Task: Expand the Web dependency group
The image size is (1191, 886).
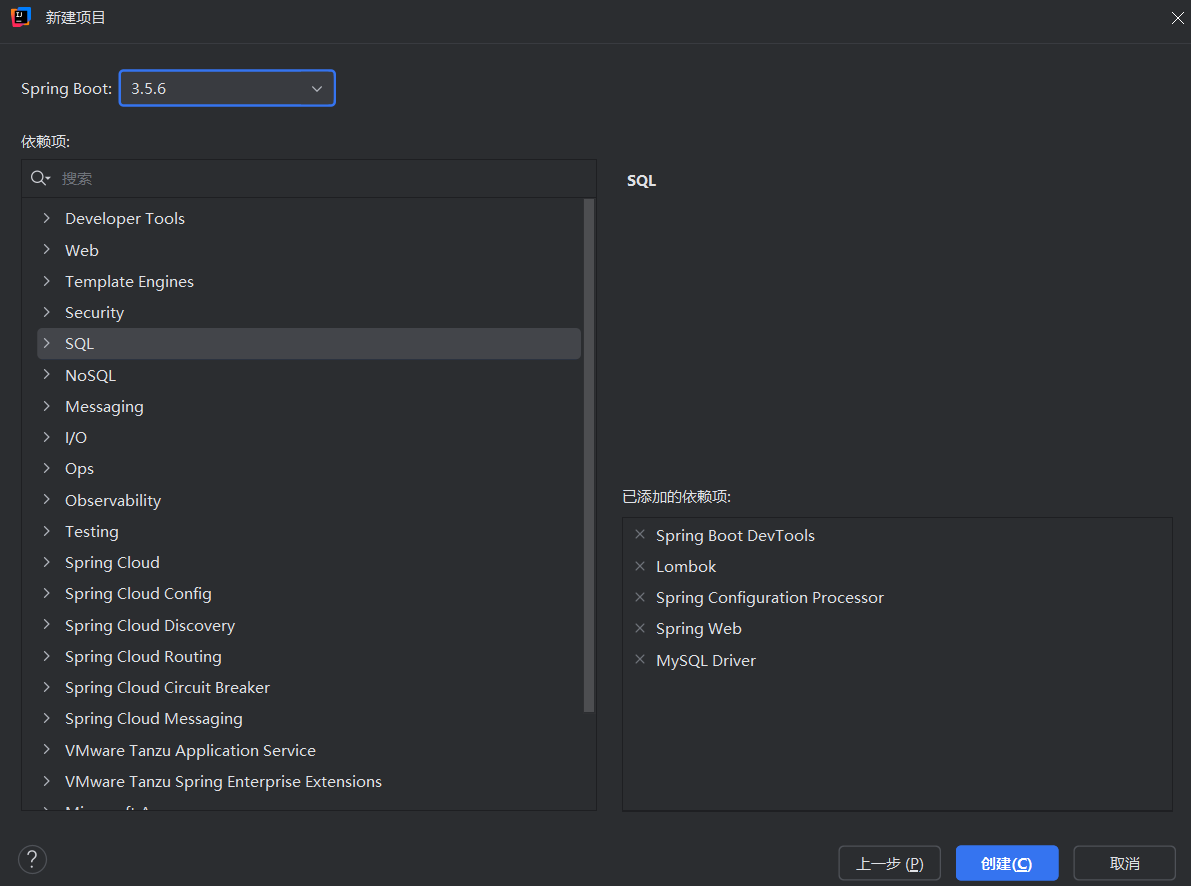Action: pos(46,250)
